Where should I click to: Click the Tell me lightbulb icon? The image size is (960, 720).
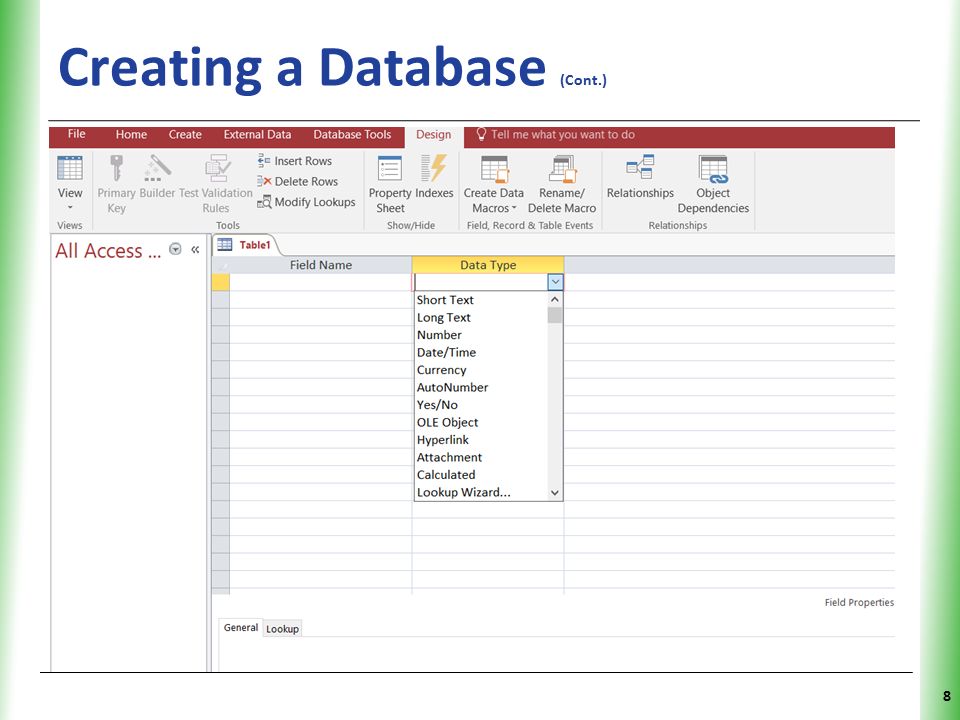(x=481, y=134)
